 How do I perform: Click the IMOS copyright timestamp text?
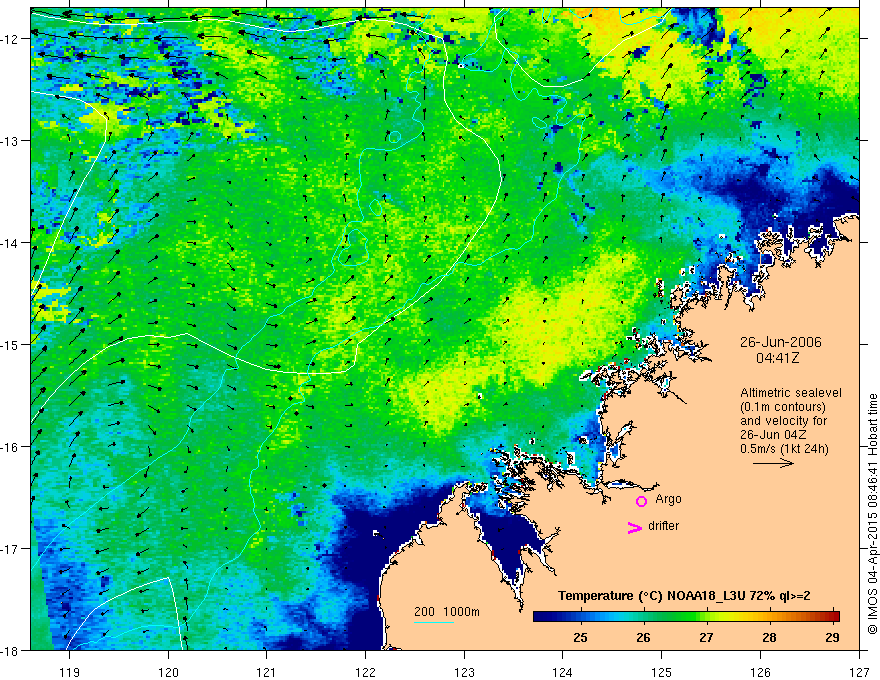pyautogui.click(x=872, y=513)
